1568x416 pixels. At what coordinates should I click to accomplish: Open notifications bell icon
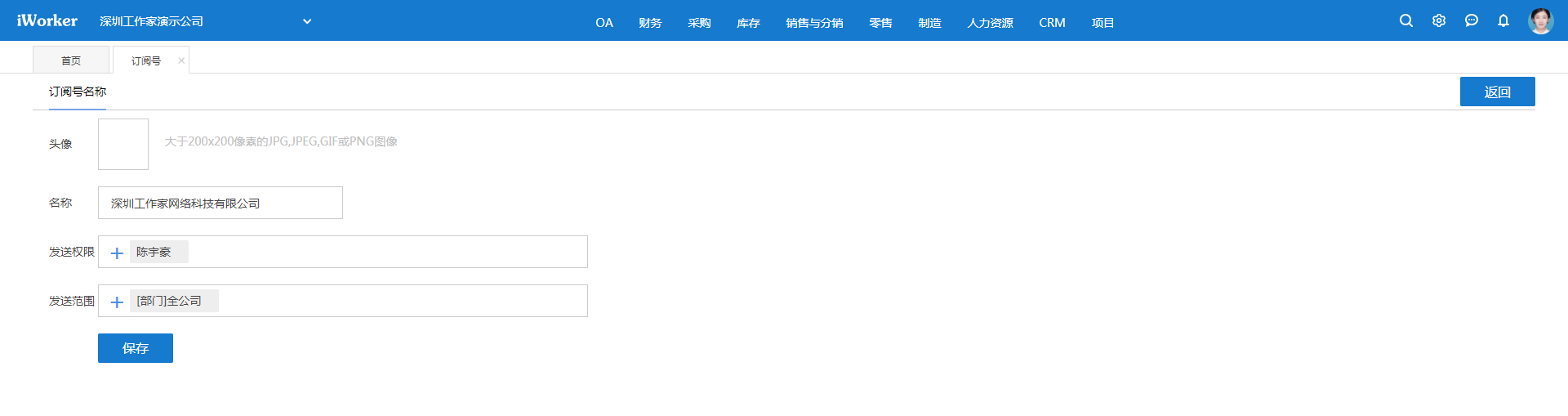click(1503, 20)
